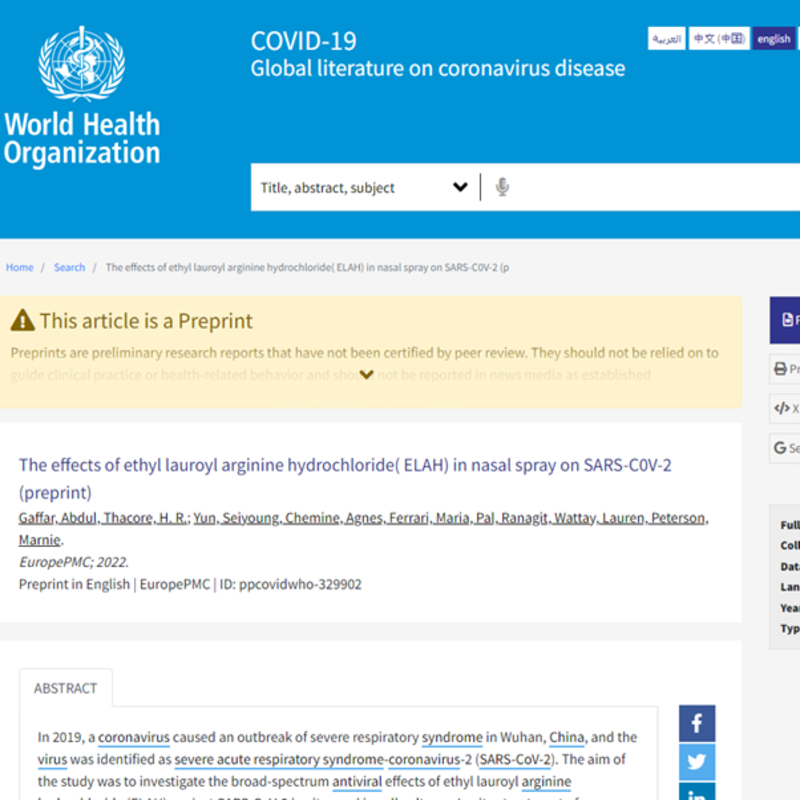Share the article on Twitter
Image resolution: width=800 pixels, height=800 pixels.
(x=697, y=762)
